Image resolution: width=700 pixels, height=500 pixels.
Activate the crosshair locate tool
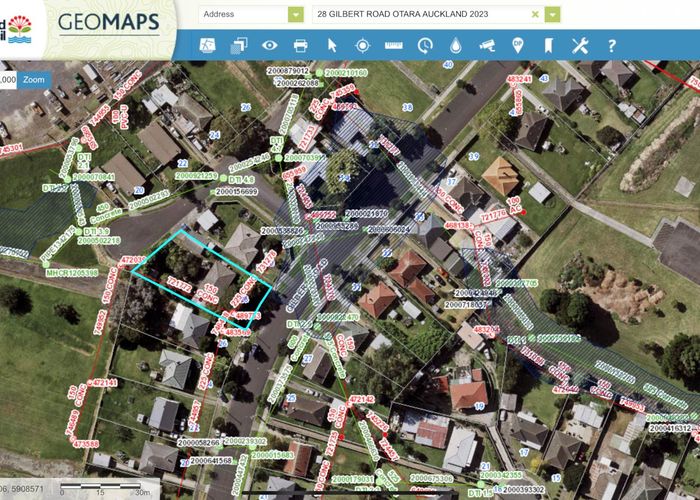pyautogui.click(x=362, y=45)
